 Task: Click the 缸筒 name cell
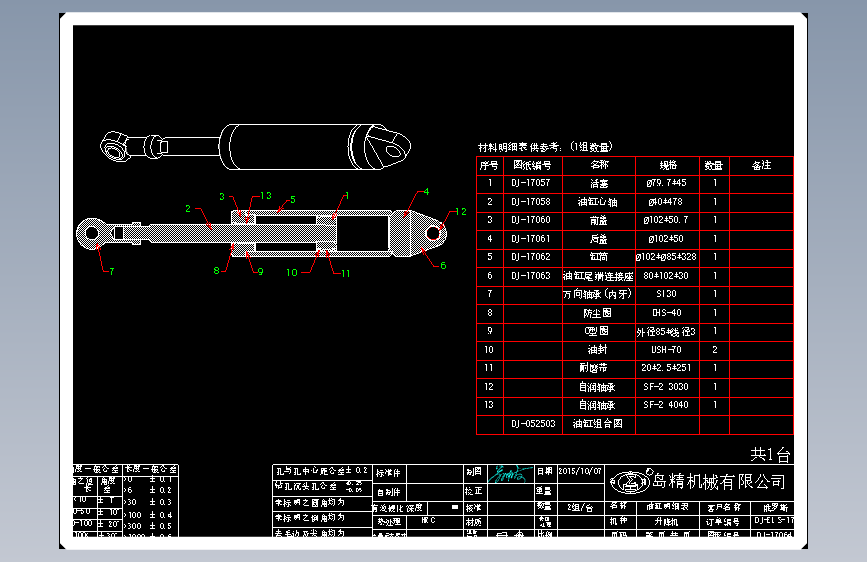tap(598, 257)
